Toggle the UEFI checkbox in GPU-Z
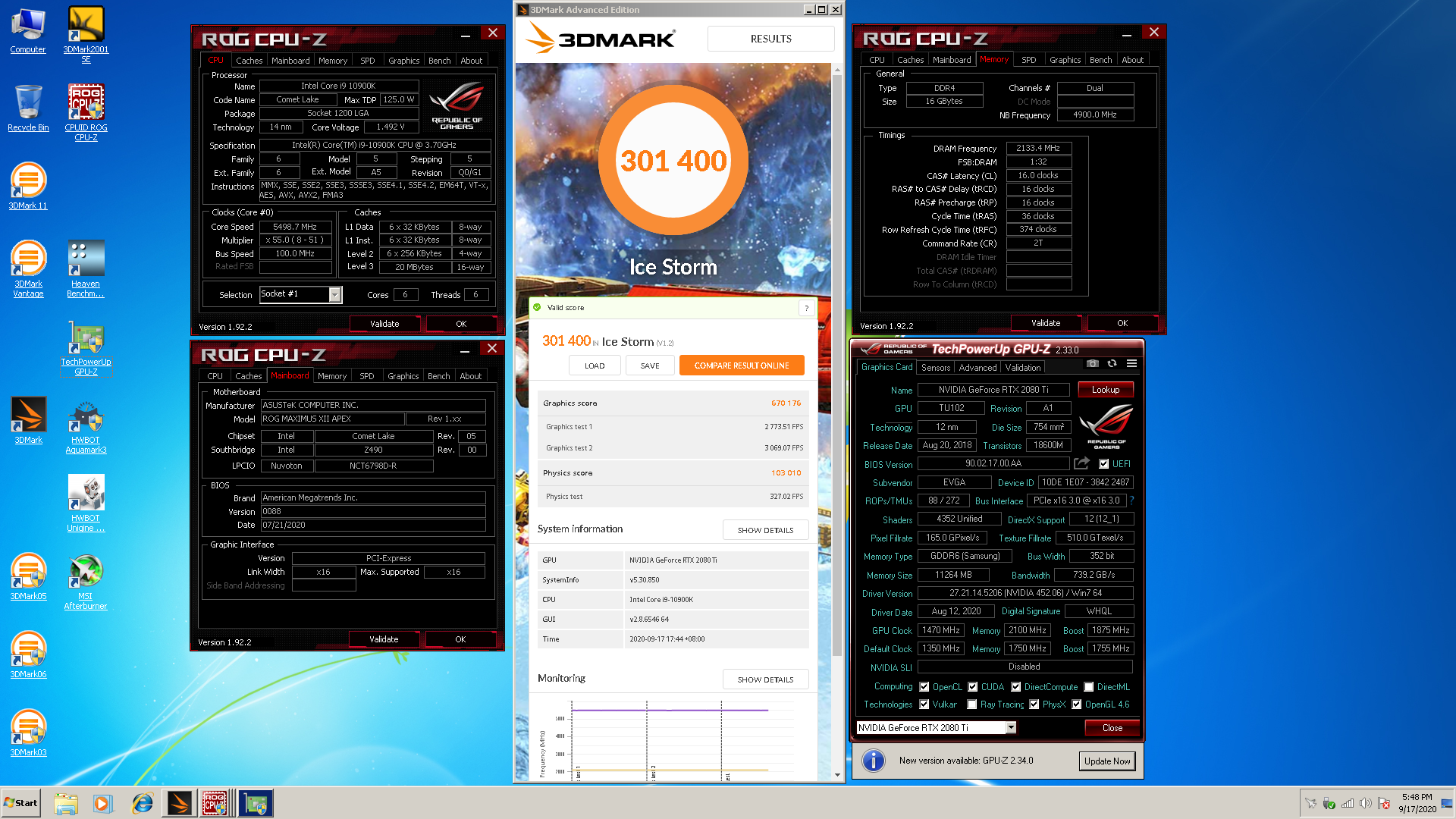Screen dimensions: 1456x819 click(x=1104, y=464)
